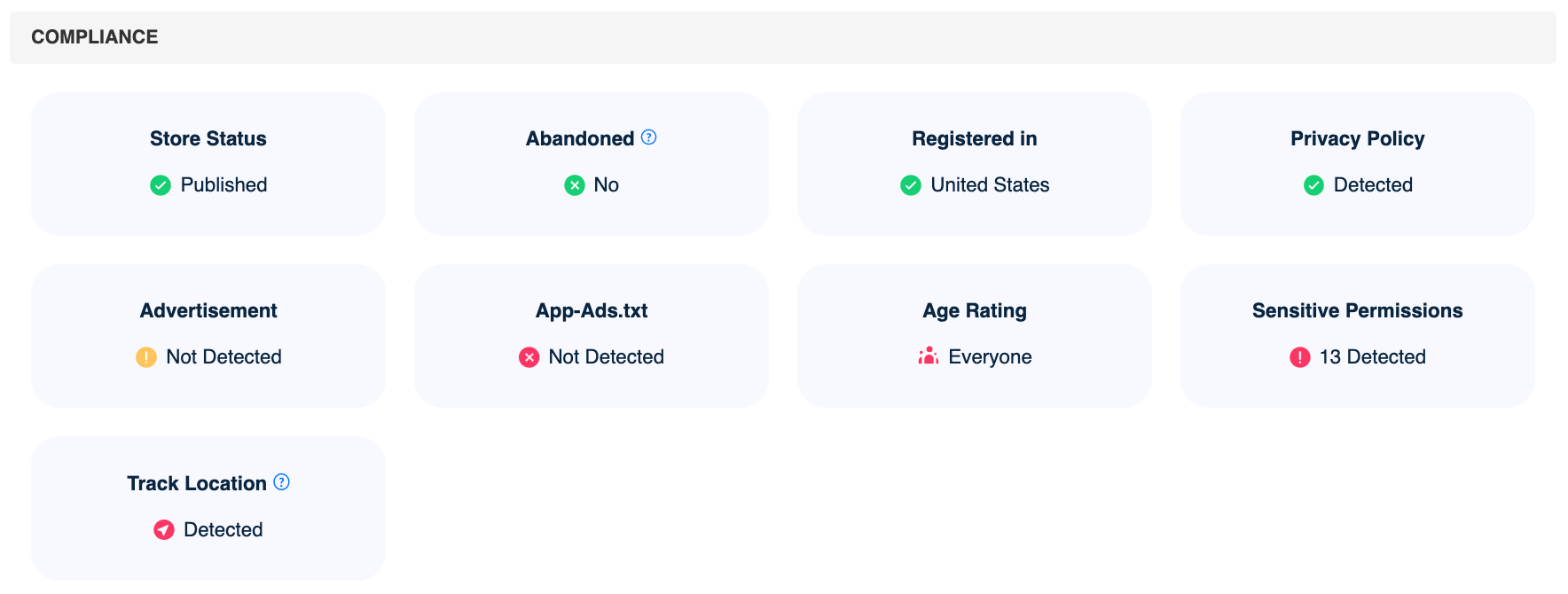Open the help tooltip next to Abandoned
The height and width of the screenshot is (594, 1568).
click(x=648, y=137)
